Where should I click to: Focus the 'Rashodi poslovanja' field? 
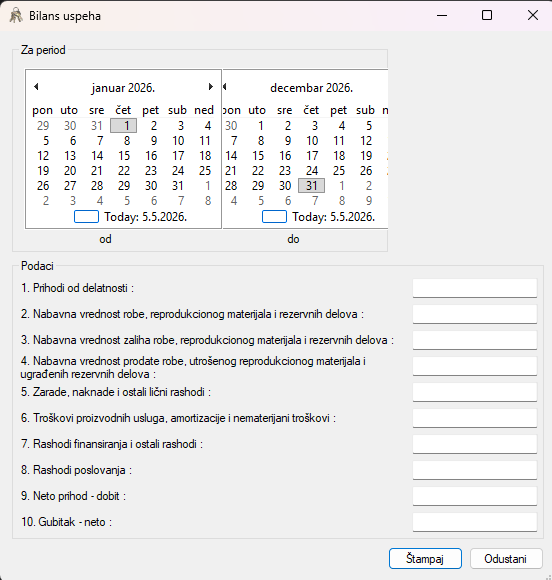coord(475,470)
